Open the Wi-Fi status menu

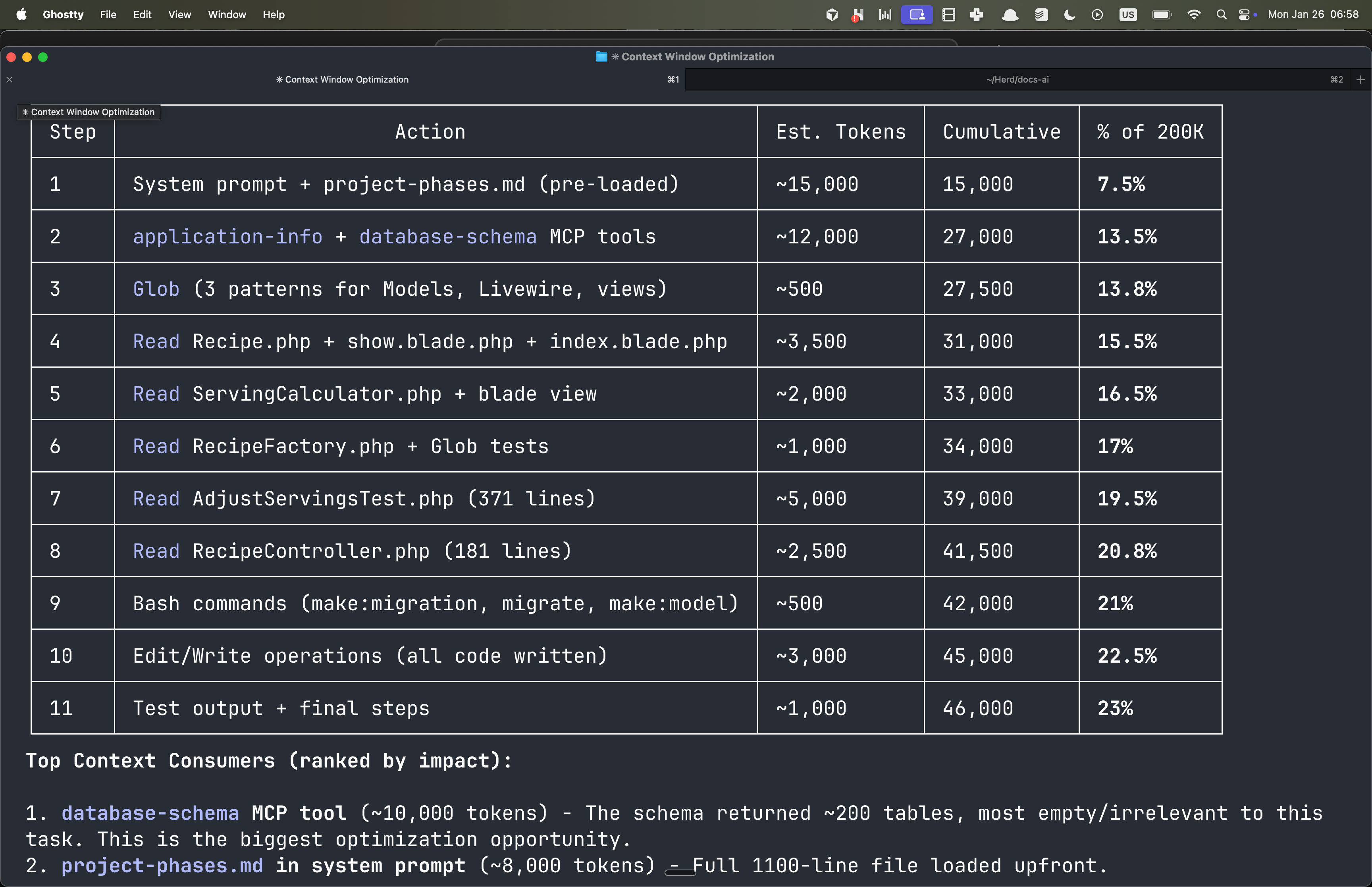(x=1193, y=15)
